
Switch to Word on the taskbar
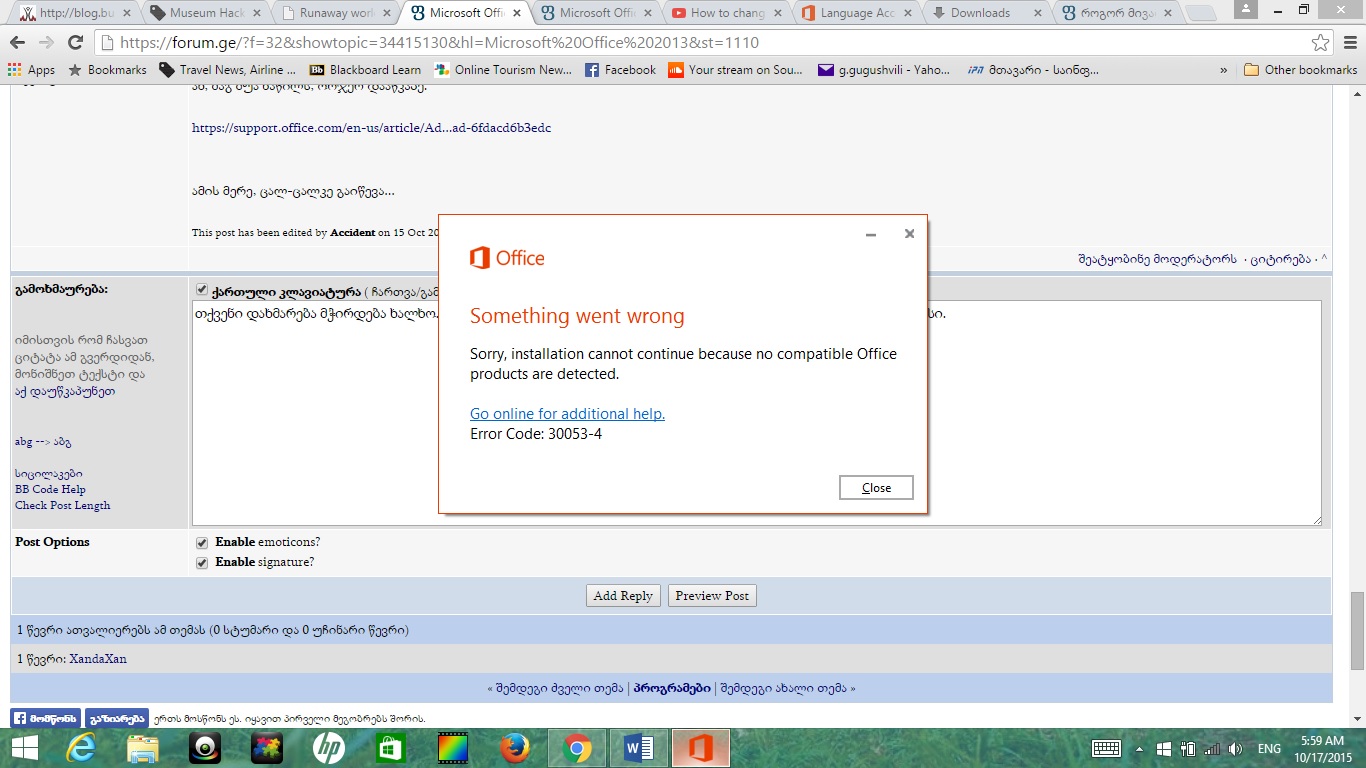coord(638,748)
